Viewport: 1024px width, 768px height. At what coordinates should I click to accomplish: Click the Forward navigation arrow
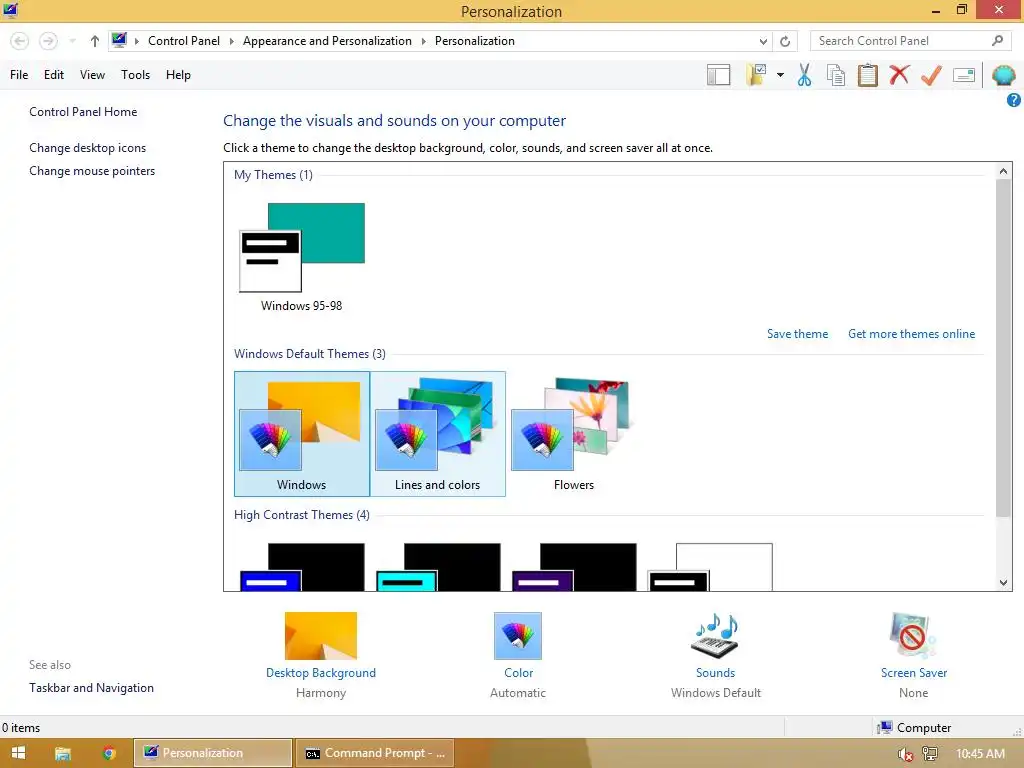(48, 41)
